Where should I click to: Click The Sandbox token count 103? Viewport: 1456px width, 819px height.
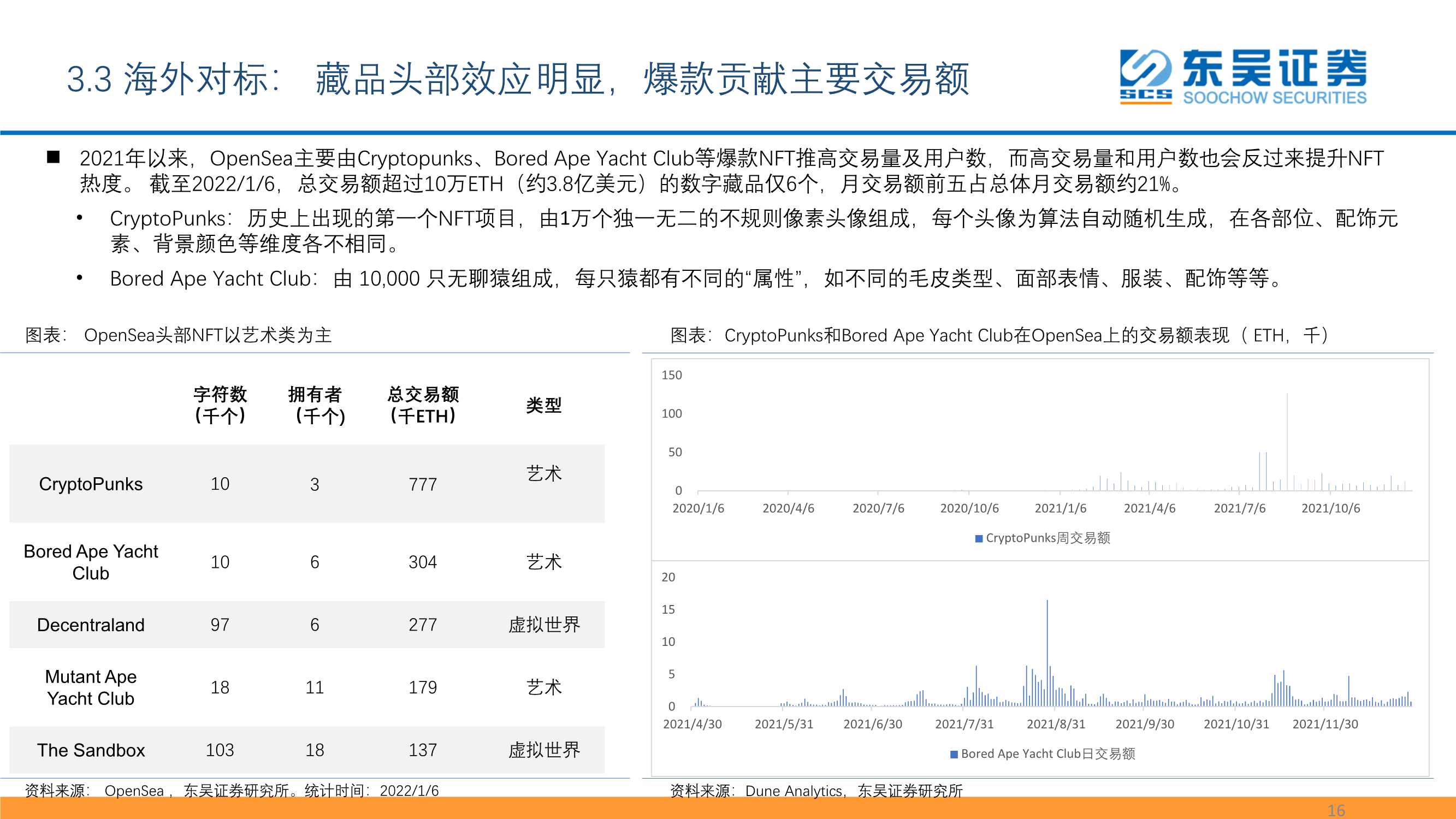tap(220, 751)
